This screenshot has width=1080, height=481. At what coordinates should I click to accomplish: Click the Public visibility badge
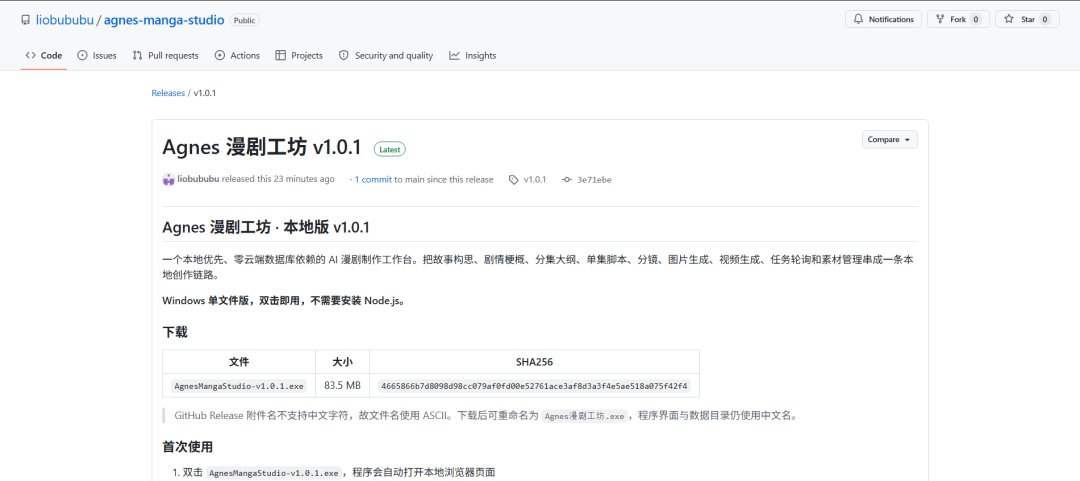(244, 21)
